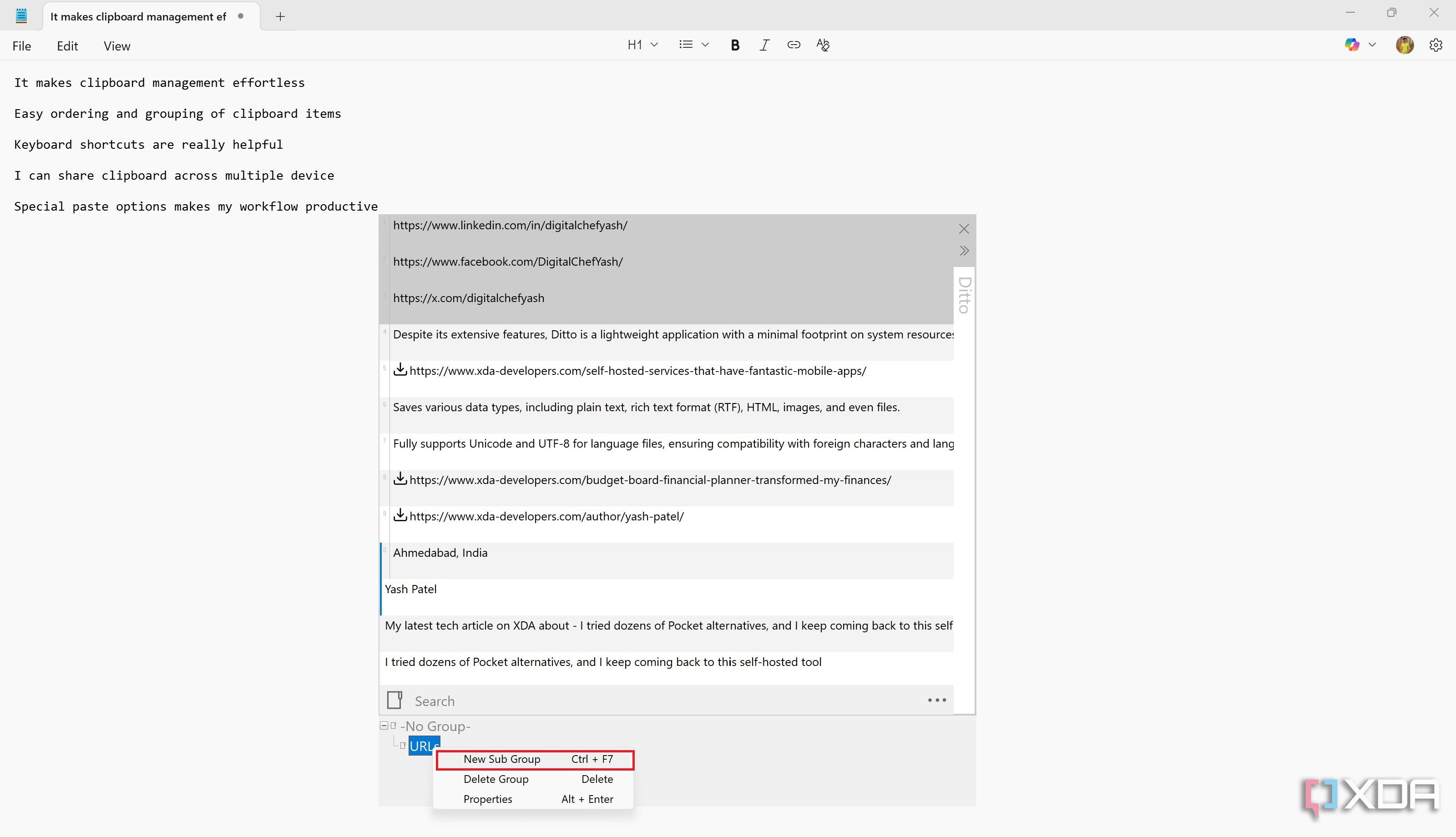Choose New Sub Group from the context menu
The width and height of the screenshot is (1456, 837).
pyautogui.click(x=535, y=759)
